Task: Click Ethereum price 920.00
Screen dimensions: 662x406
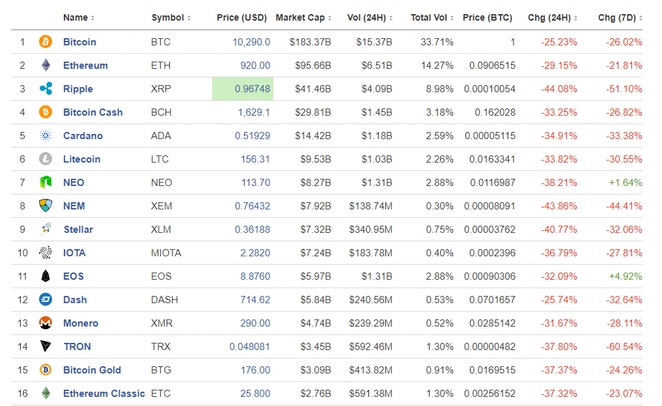Action: click(x=255, y=65)
